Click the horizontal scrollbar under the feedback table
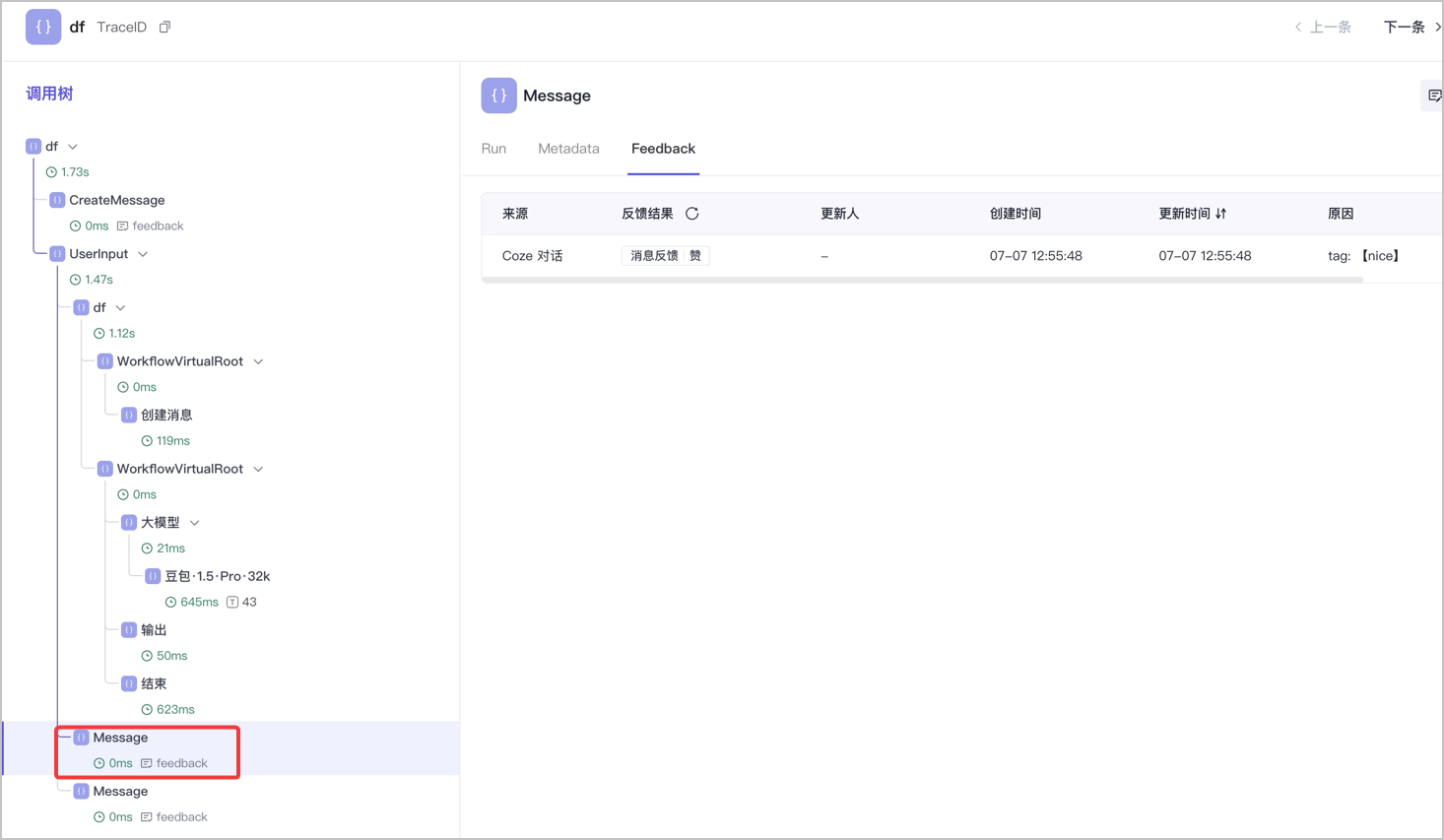1444x840 pixels. [923, 281]
